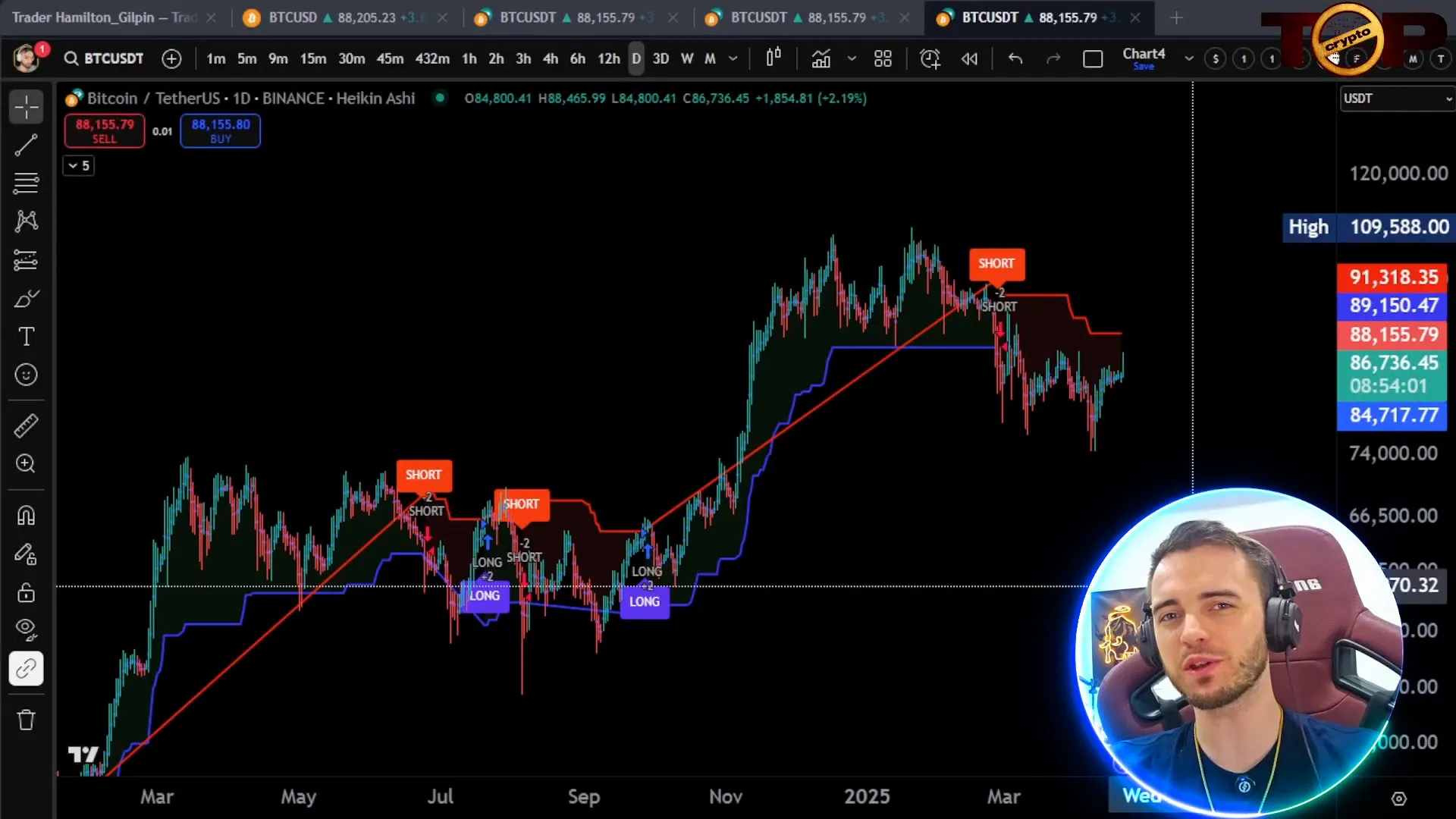Image resolution: width=1456 pixels, height=819 pixels.
Task: Click the upper SHORT signal label near March
Action: coord(996,264)
